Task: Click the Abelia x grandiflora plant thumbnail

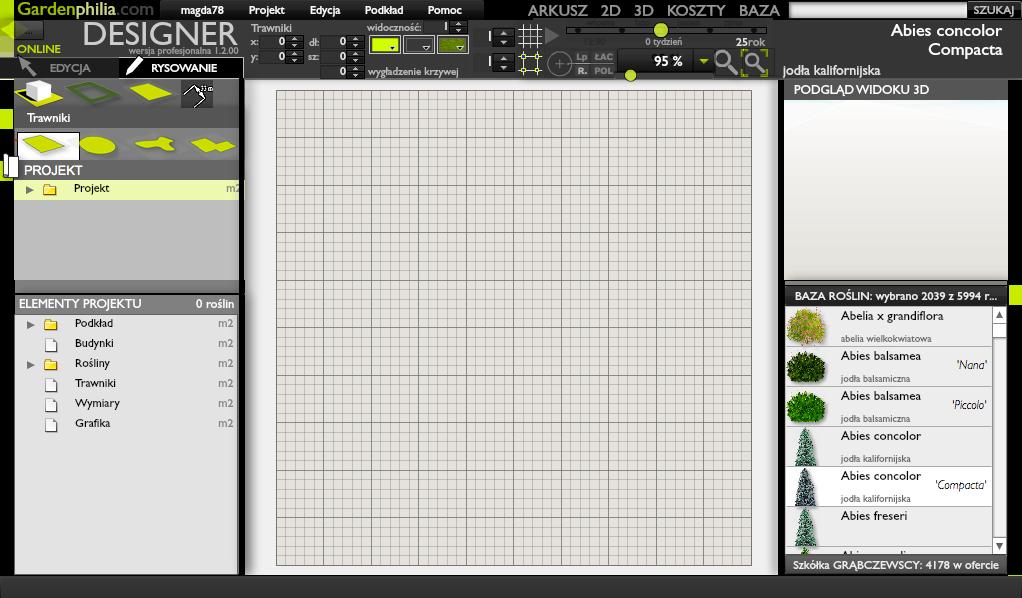Action: click(x=806, y=327)
